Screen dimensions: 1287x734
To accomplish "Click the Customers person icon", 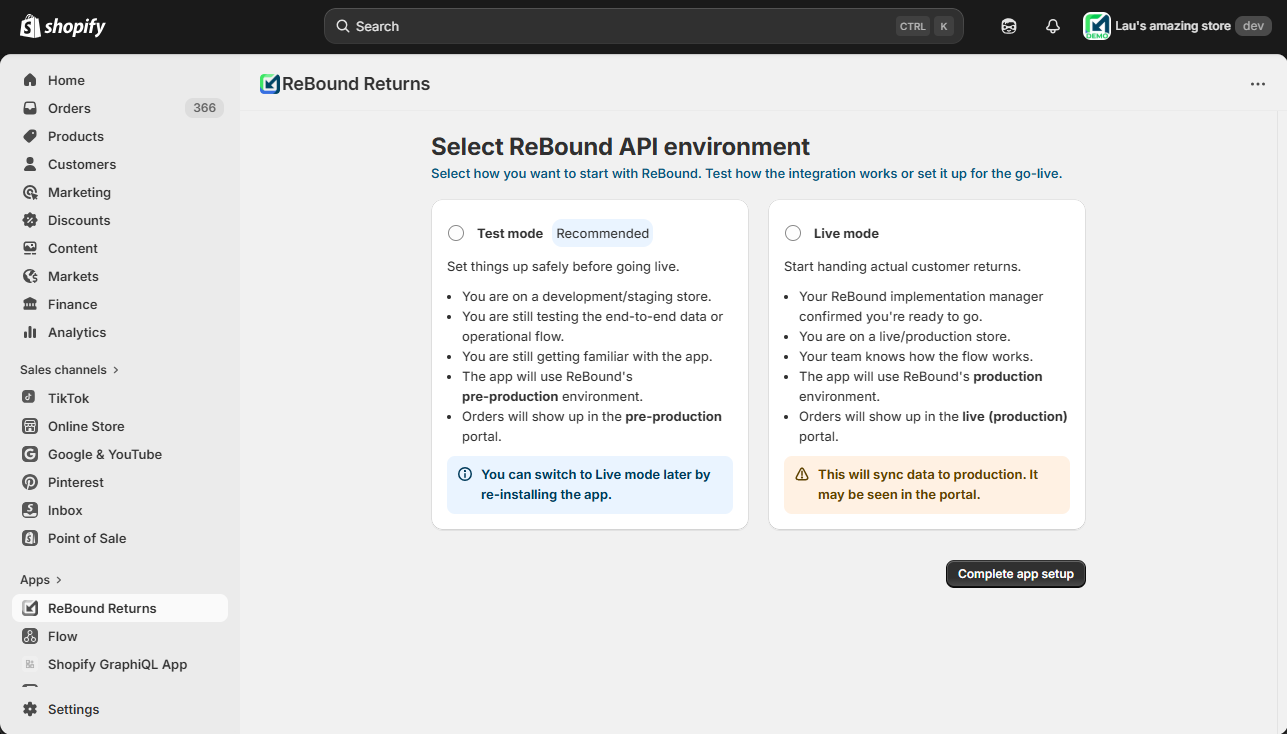I will [30, 164].
